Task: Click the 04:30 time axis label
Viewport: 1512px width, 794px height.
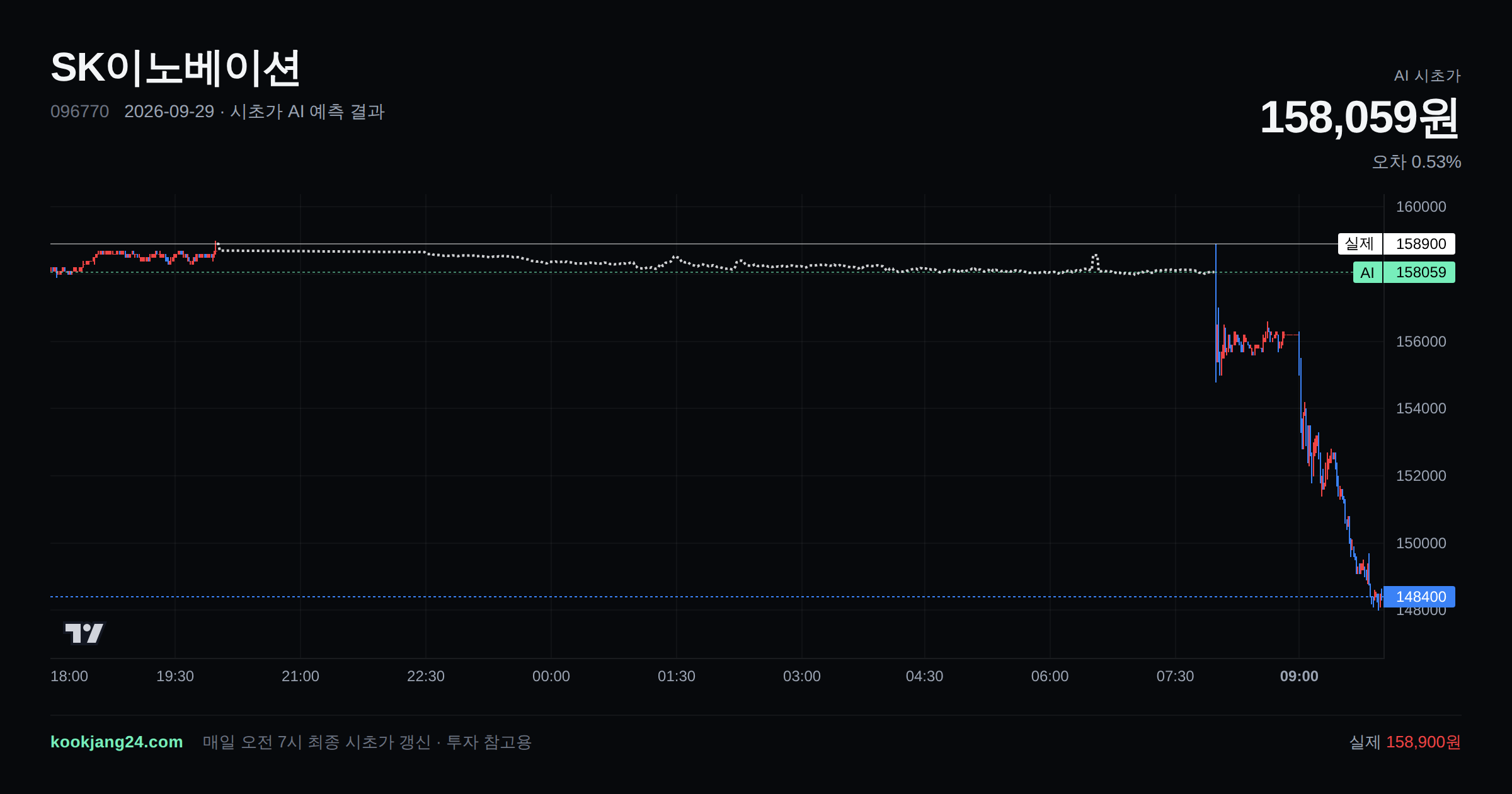Action: point(924,676)
